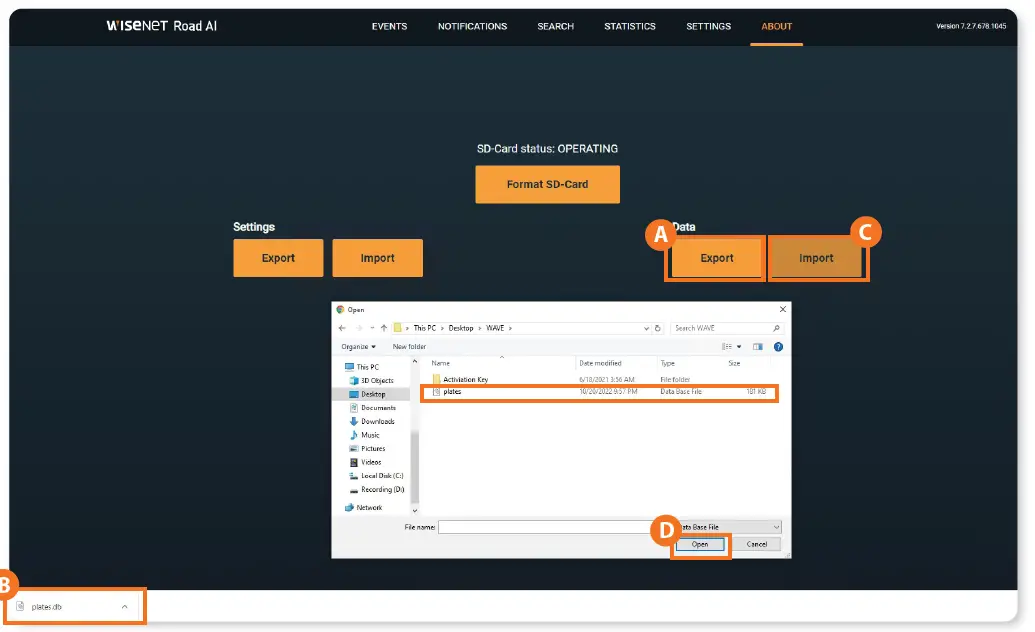
Task: Switch to the STATISTICS tab
Action: (630, 26)
